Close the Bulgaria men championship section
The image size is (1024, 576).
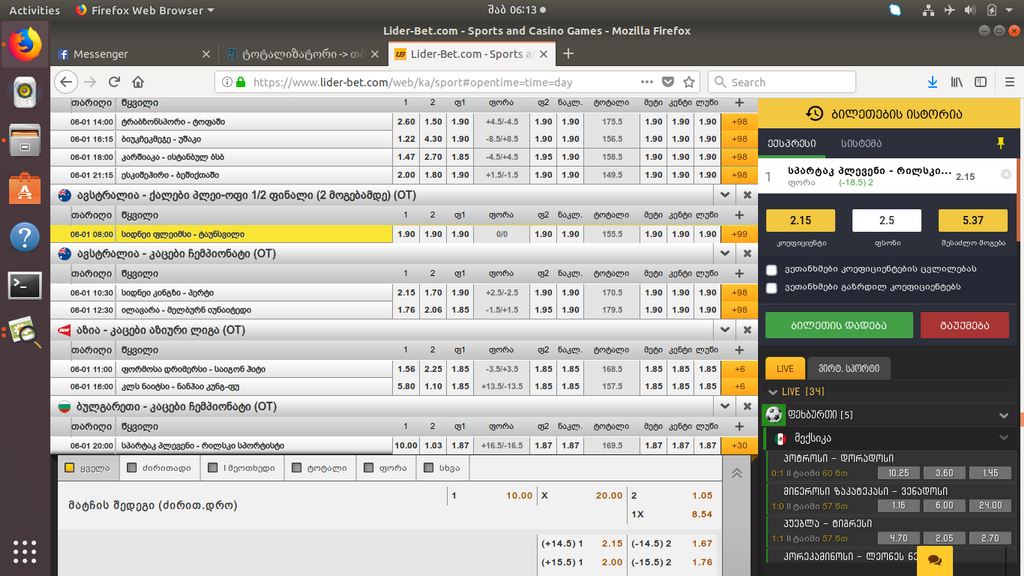747,406
